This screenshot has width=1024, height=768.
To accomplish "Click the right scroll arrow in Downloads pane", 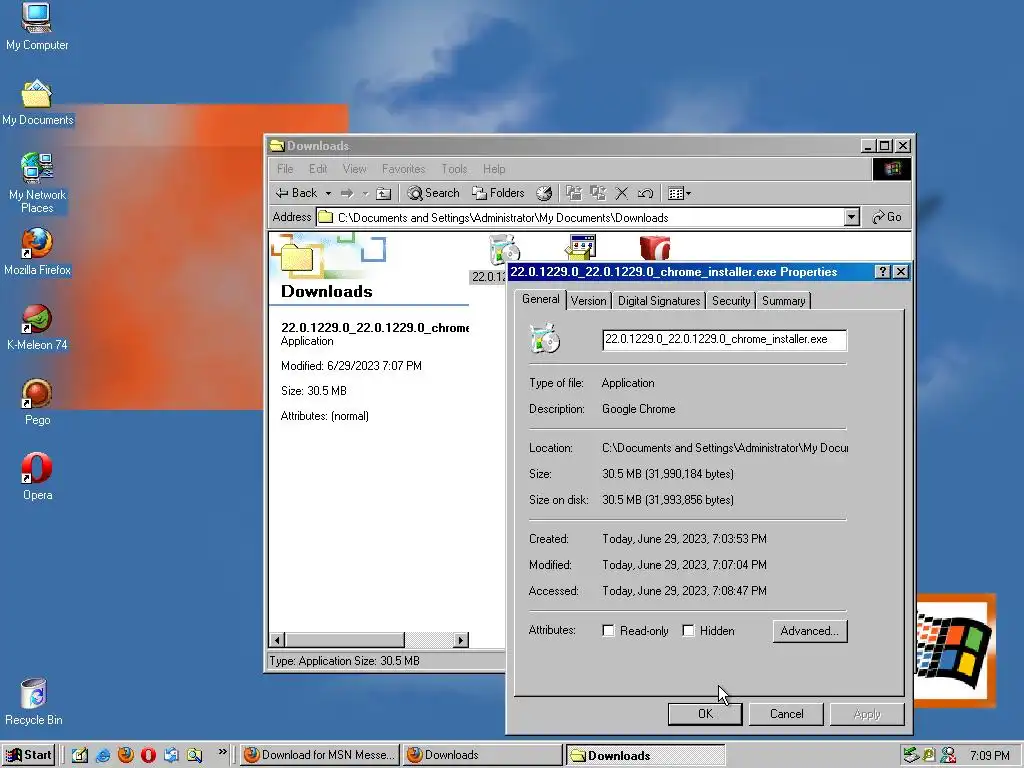I will [x=461, y=640].
